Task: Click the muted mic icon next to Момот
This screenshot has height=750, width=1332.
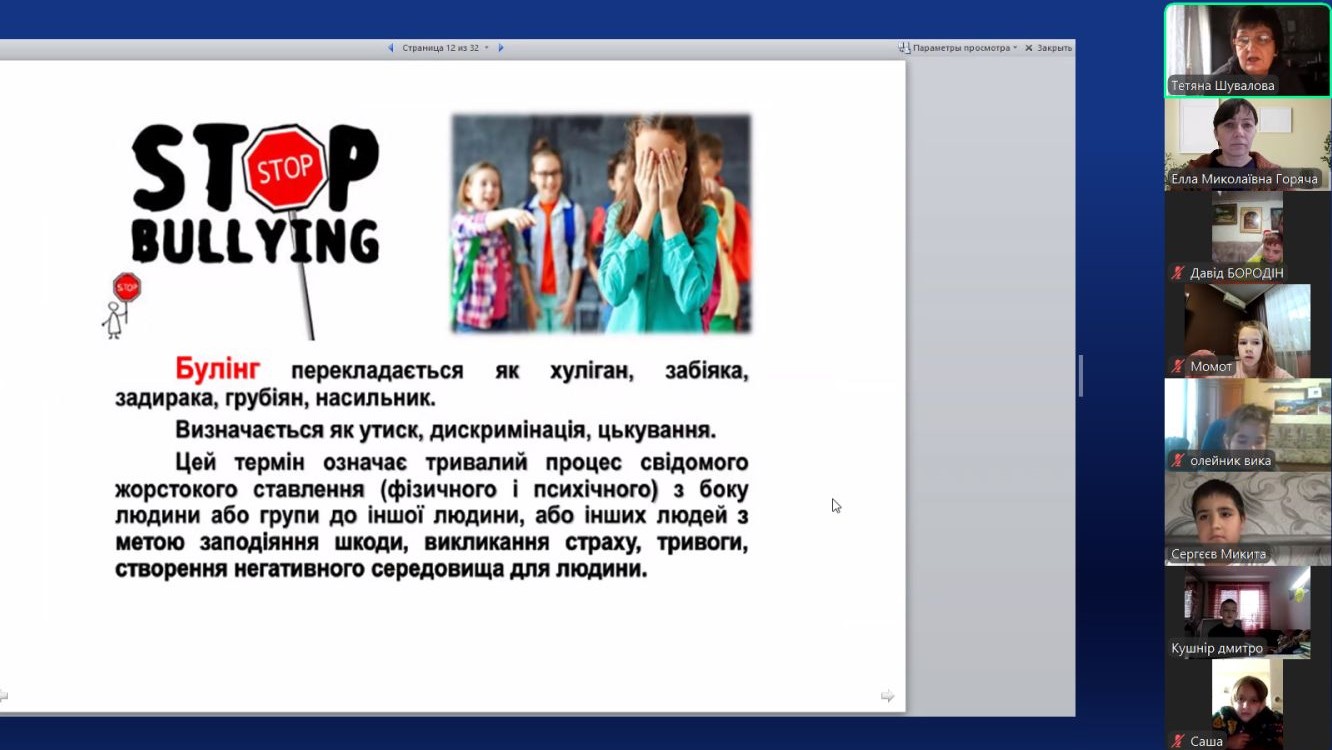Action: [1179, 367]
